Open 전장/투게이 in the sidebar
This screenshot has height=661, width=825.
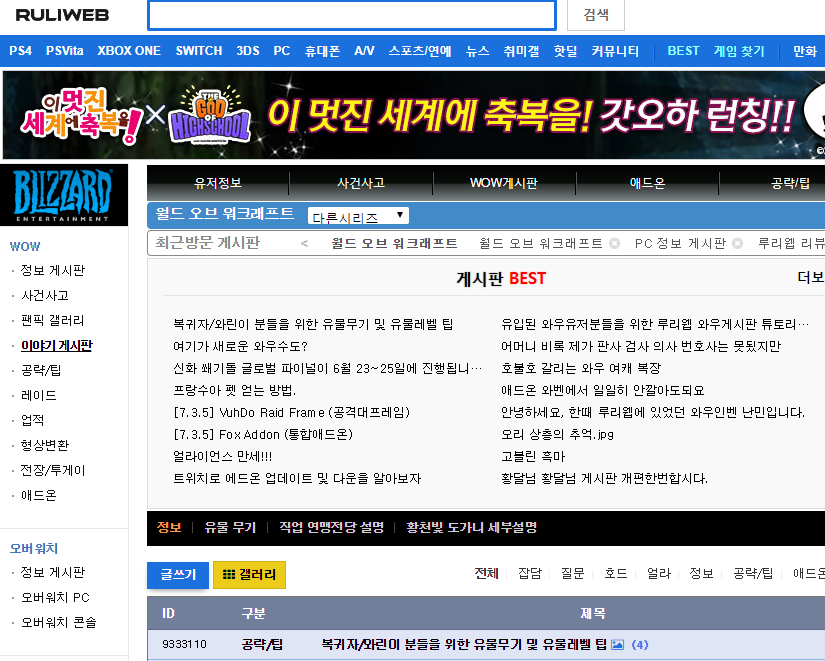(53, 470)
